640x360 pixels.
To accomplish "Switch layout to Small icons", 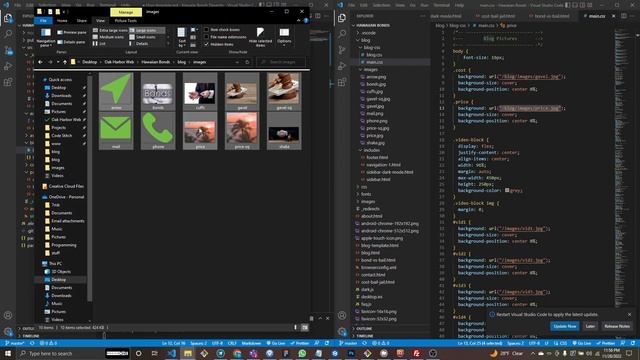I will pyautogui.click(x=142, y=37).
